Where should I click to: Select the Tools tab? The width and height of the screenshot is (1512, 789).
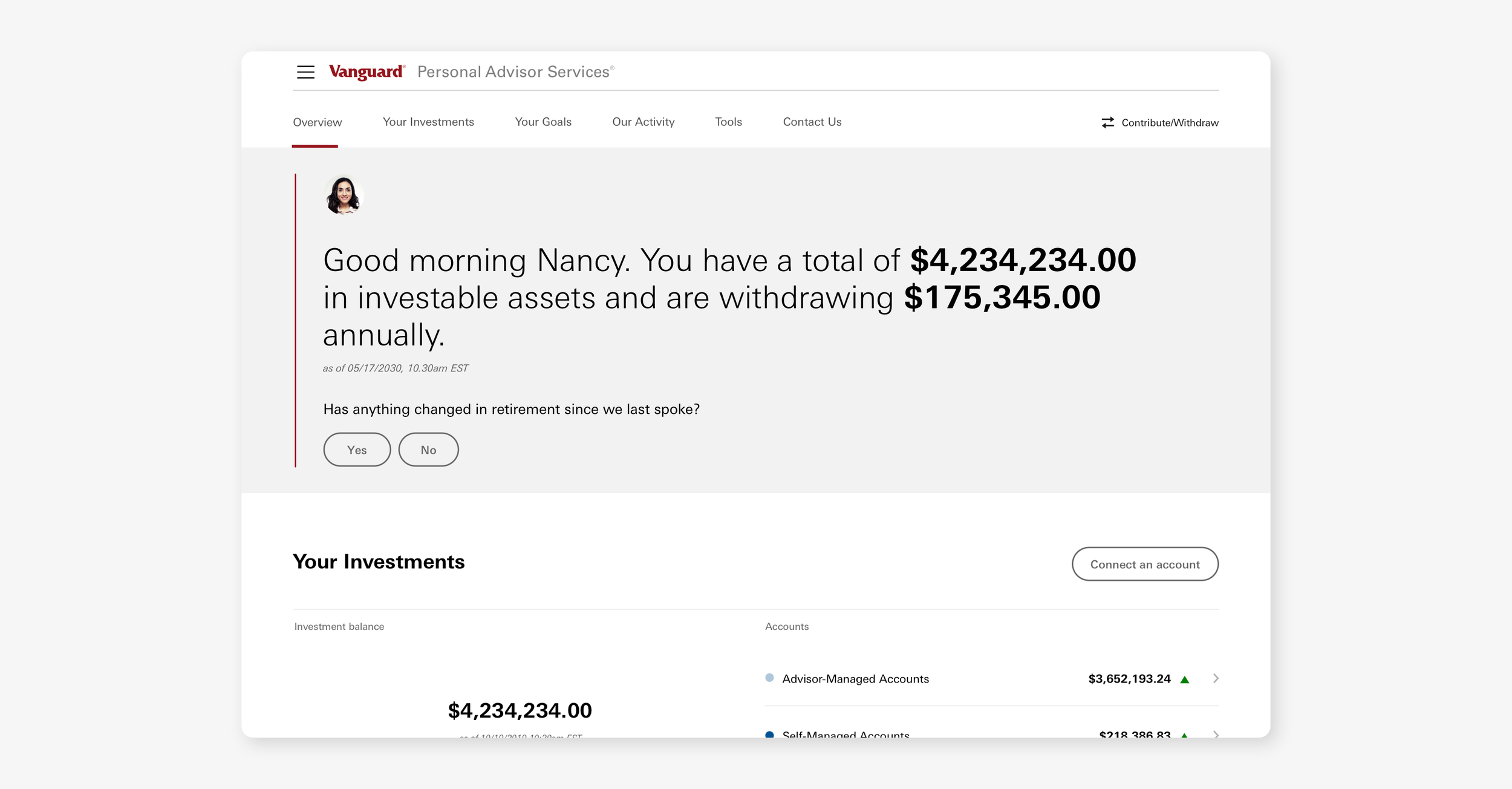tap(728, 122)
